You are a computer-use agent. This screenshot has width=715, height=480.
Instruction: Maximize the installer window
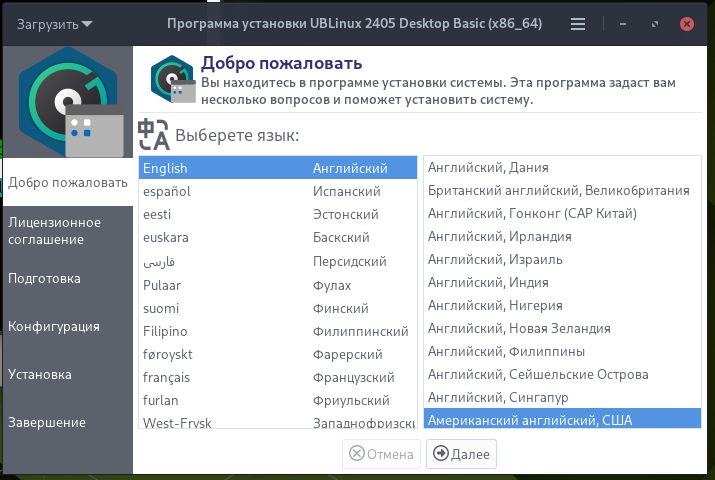pyautogui.click(x=655, y=24)
